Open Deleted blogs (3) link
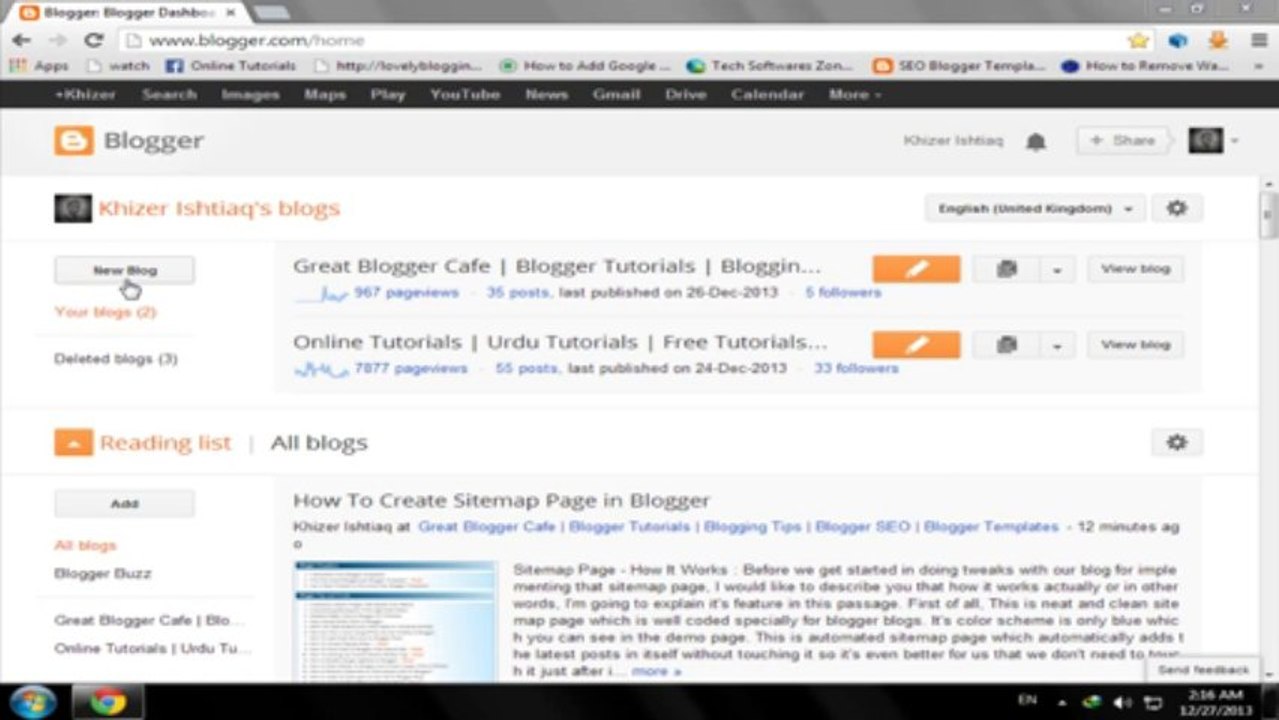This screenshot has height=720, width=1279. click(116, 358)
